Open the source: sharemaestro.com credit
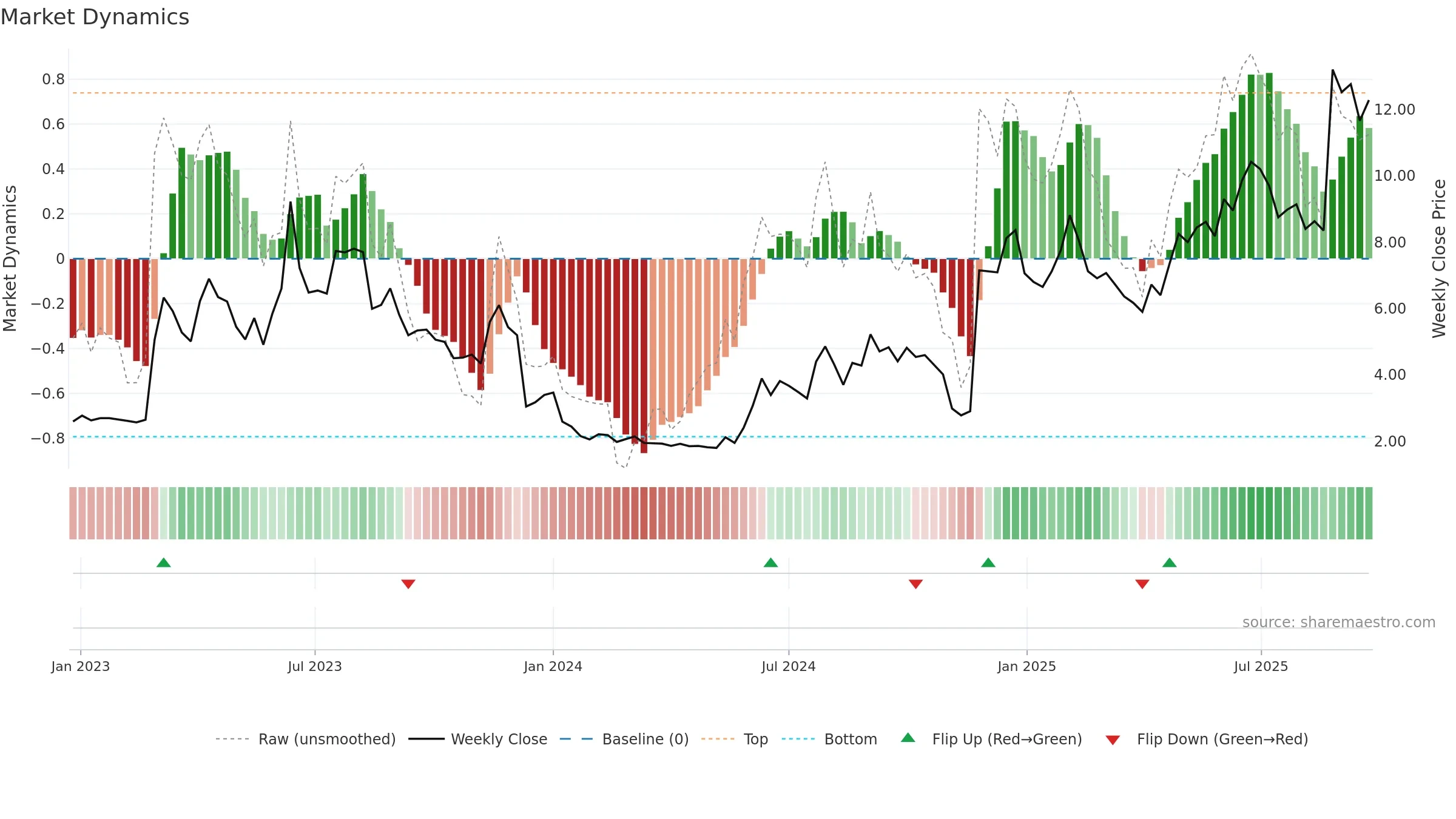The height and width of the screenshot is (819, 1456). point(1339,622)
